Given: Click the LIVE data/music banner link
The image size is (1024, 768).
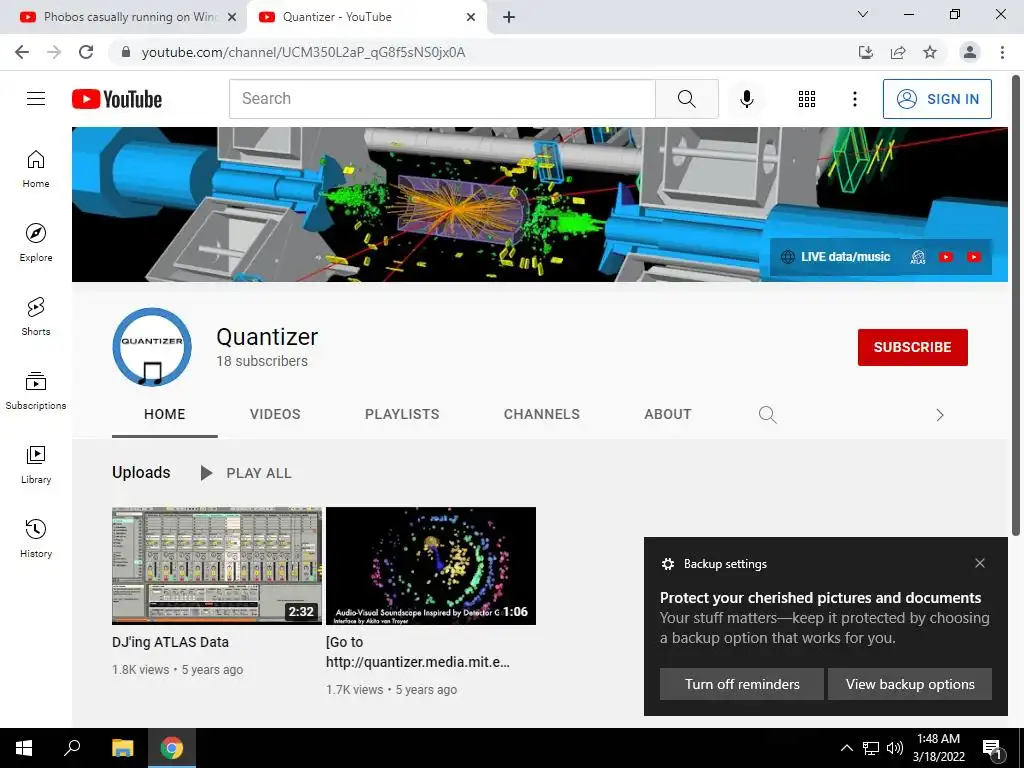Looking at the screenshot, I should [837, 257].
